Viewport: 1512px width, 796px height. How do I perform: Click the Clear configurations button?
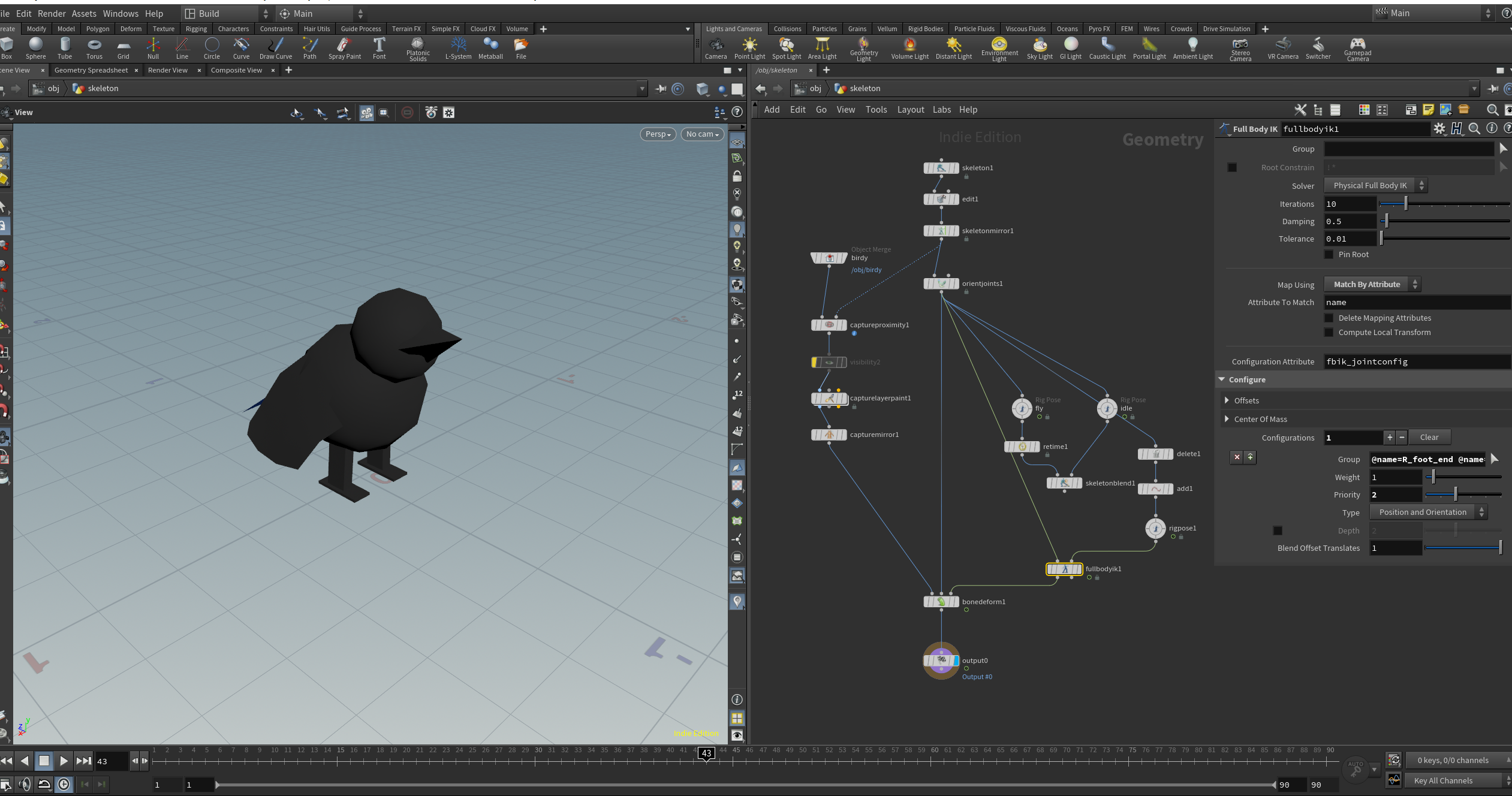[x=1429, y=437]
